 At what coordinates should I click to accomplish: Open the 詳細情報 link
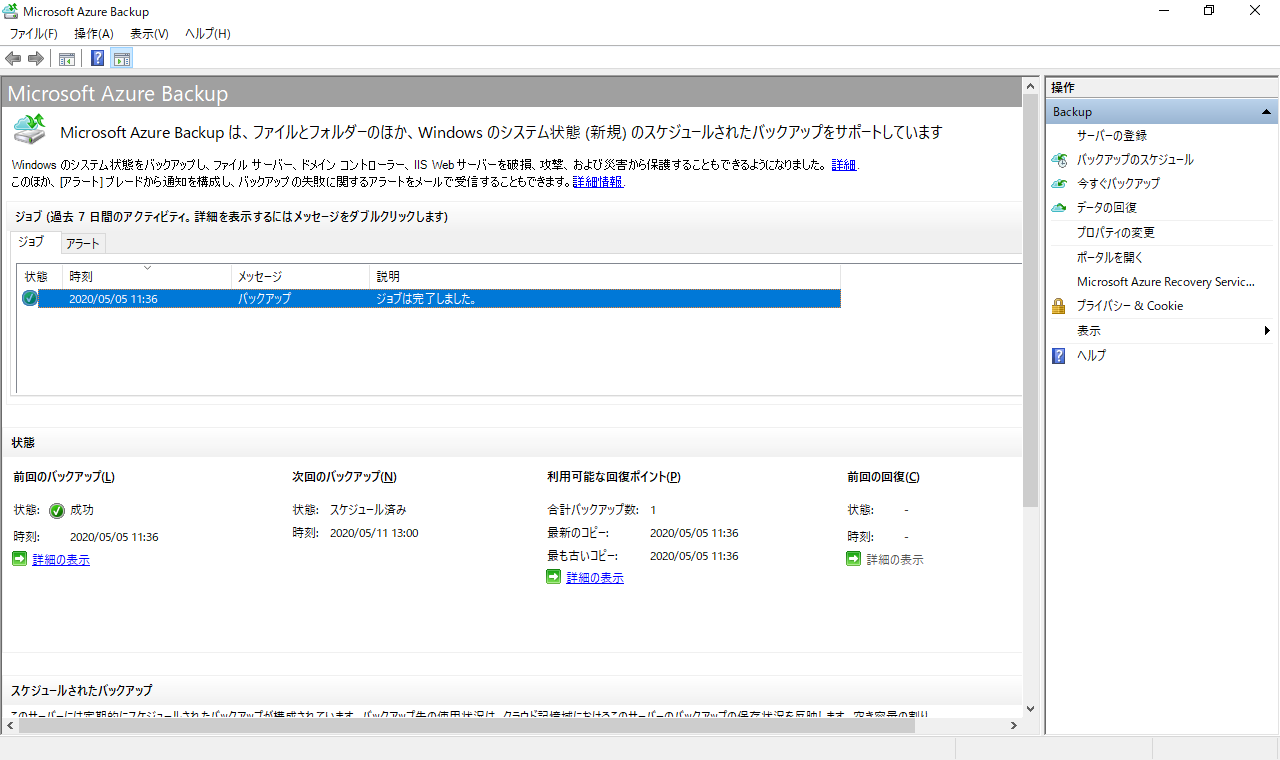pyautogui.click(x=598, y=182)
